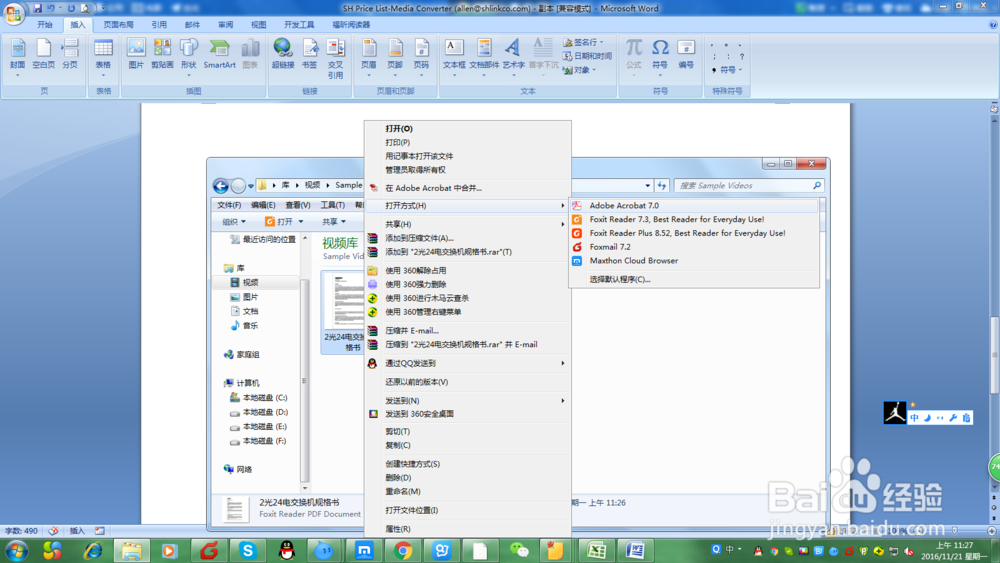The width and height of the screenshot is (1000, 563).
Task: Expand the 打开方式(H) submenu
Action: 467,206
